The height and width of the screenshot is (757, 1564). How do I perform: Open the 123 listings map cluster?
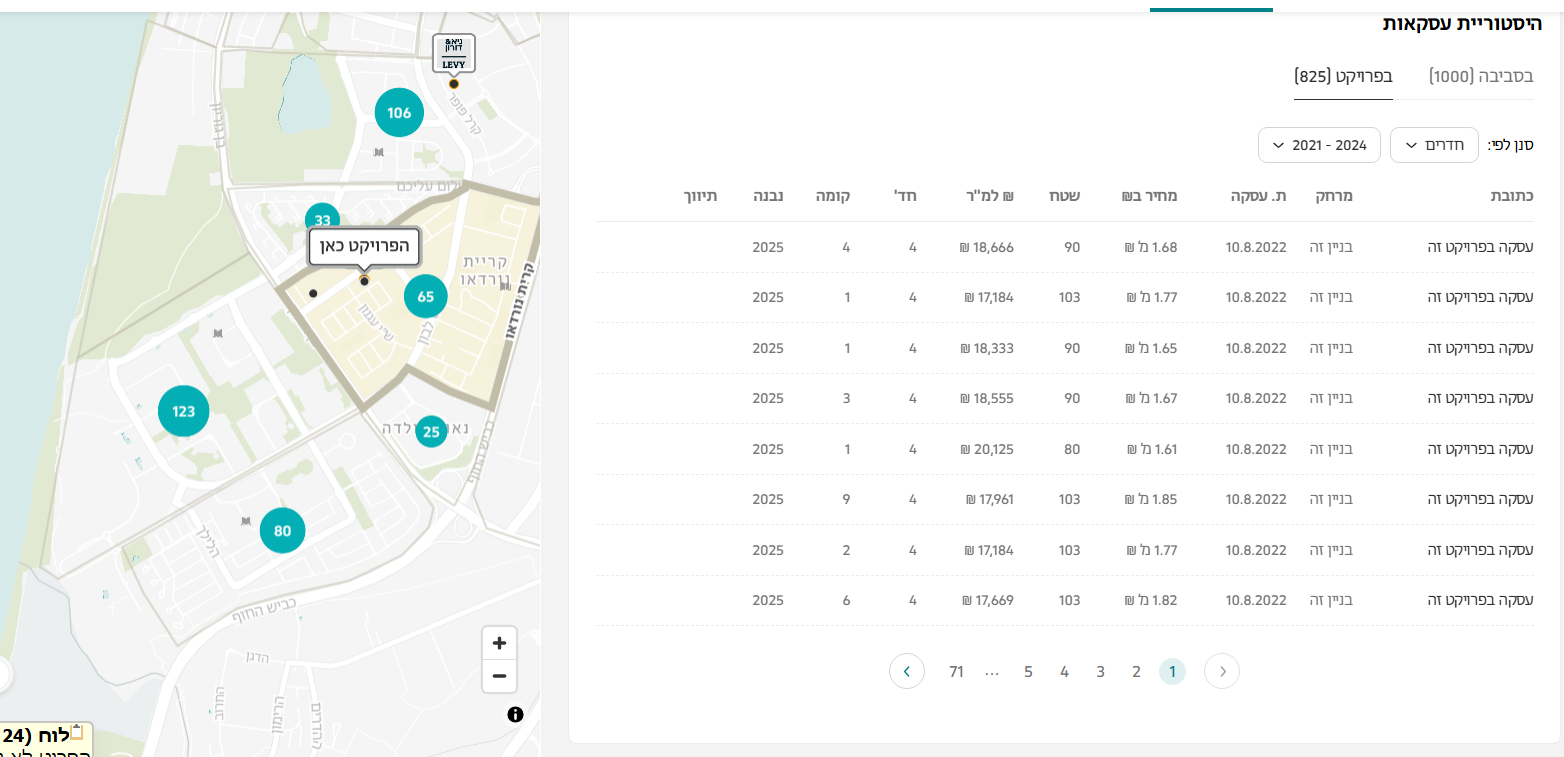[x=183, y=412]
